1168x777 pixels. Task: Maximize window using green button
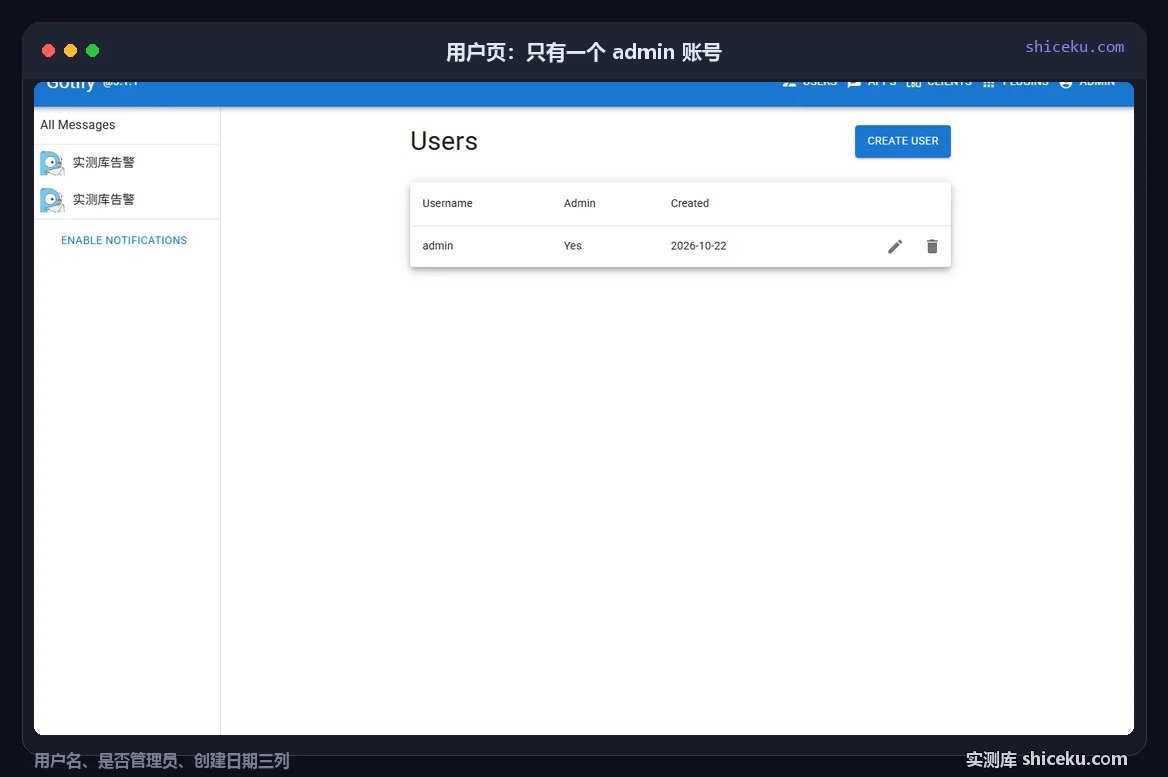pyautogui.click(x=92, y=51)
